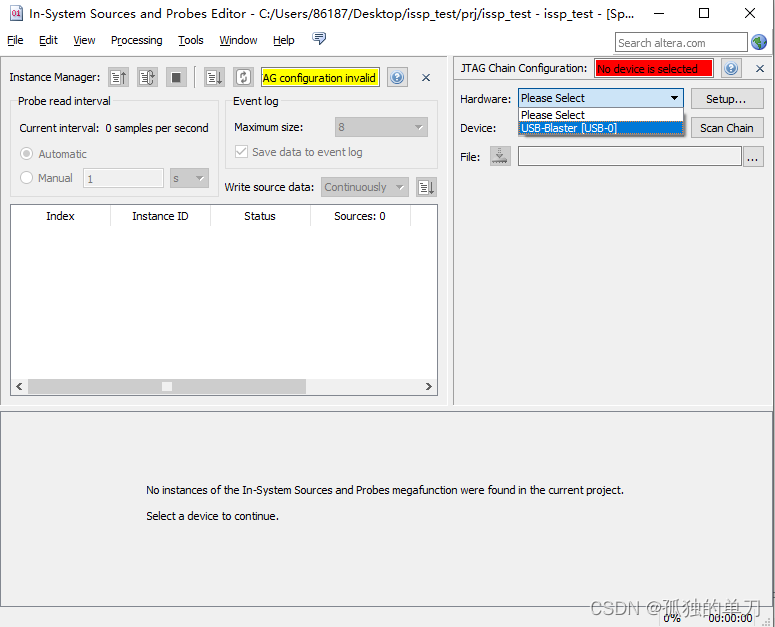Open the File menu
The height and width of the screenshot is (627, 775).
(15, 40)
